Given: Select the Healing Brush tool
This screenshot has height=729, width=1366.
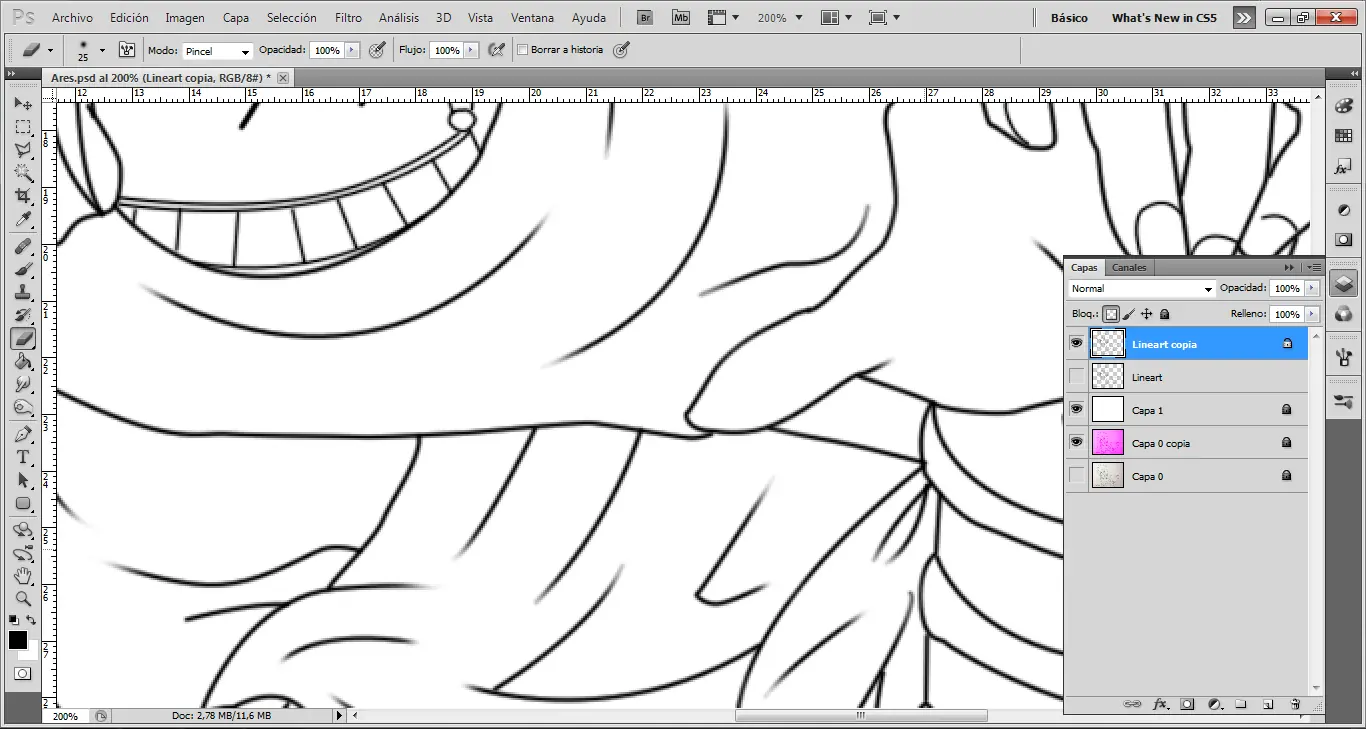Looking at the screenshot, I should click(x=23, y=246).
